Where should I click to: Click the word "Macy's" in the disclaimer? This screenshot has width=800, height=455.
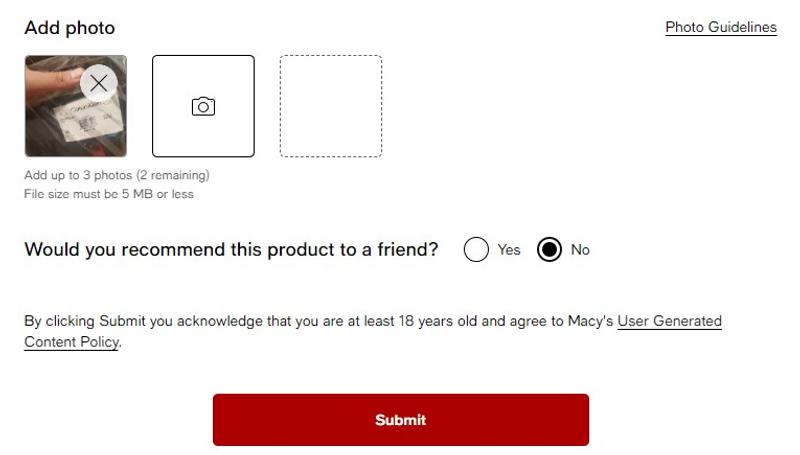[x=589, y=322]
